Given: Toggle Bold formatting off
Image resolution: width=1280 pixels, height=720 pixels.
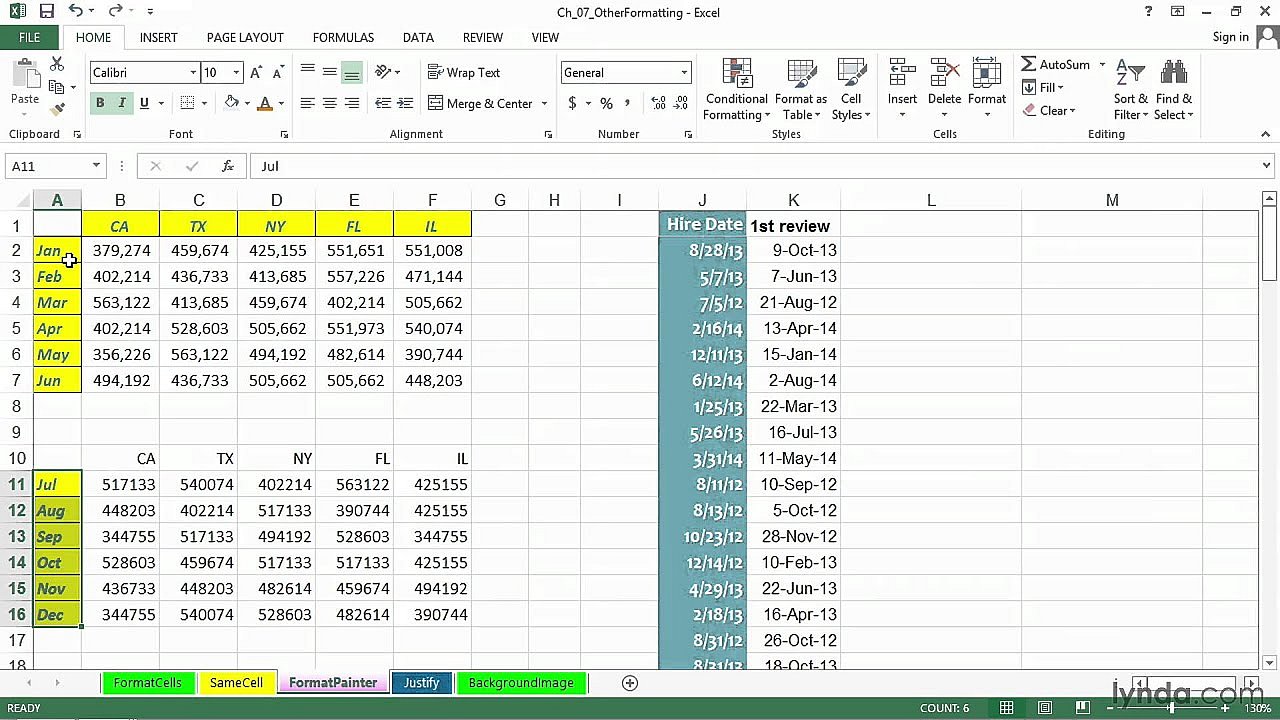Looking at the screenshot, I should click(100, 103).
